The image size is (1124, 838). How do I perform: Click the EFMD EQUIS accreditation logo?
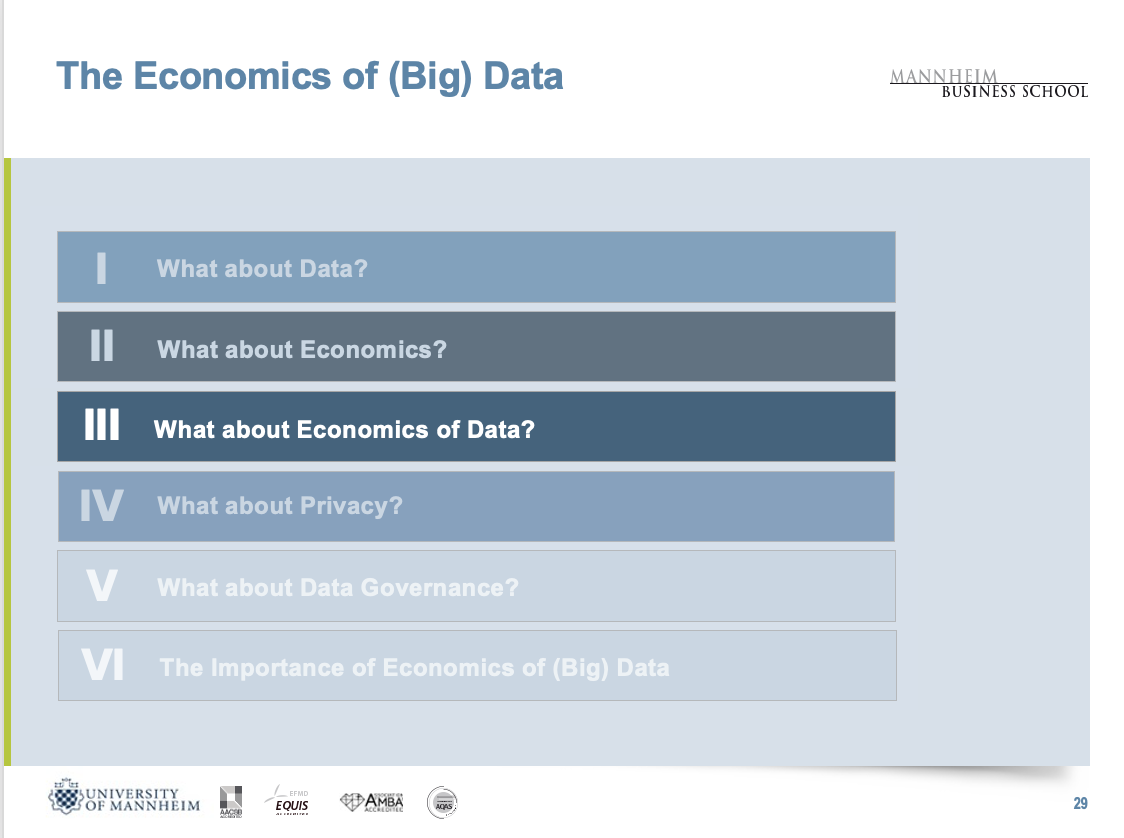(x=288, y=801)
